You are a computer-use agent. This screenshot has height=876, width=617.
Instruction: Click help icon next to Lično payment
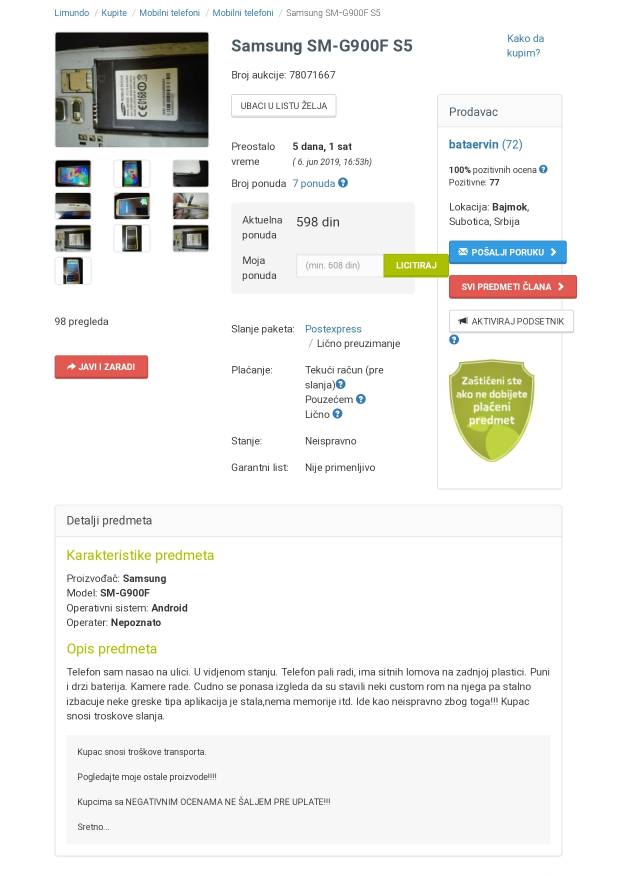[337, 414]
